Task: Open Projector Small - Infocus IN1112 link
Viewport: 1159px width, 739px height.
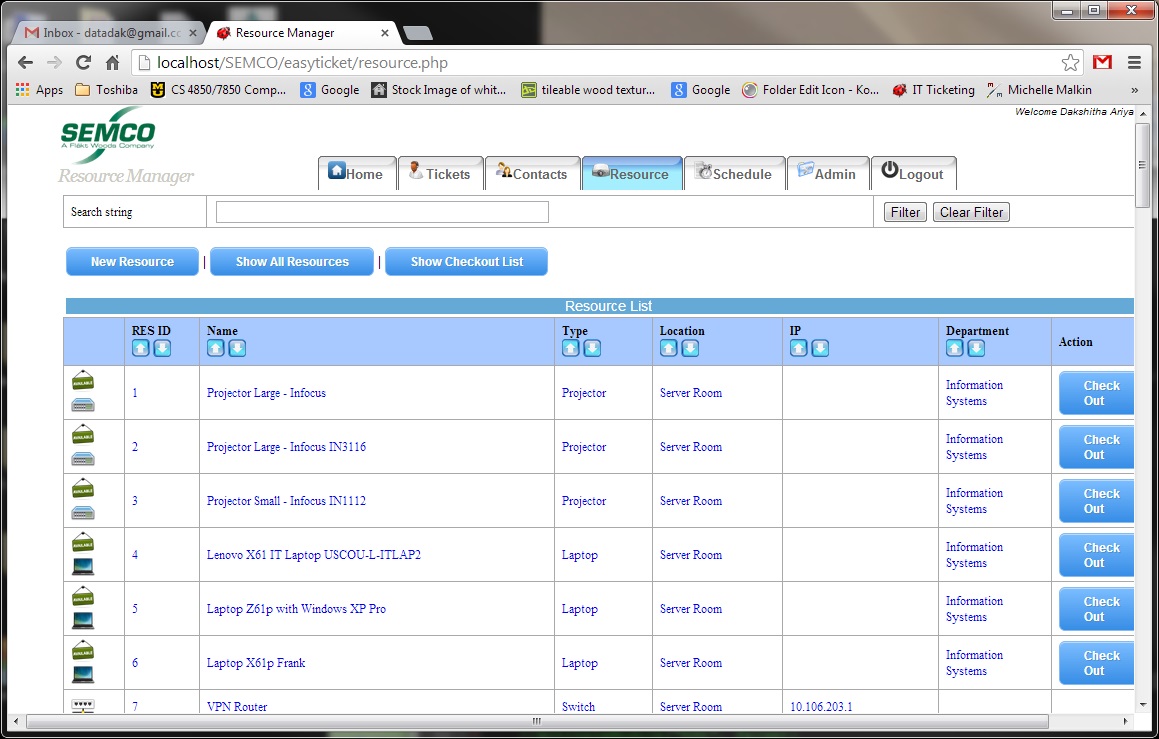Action: tap(286, 501)
